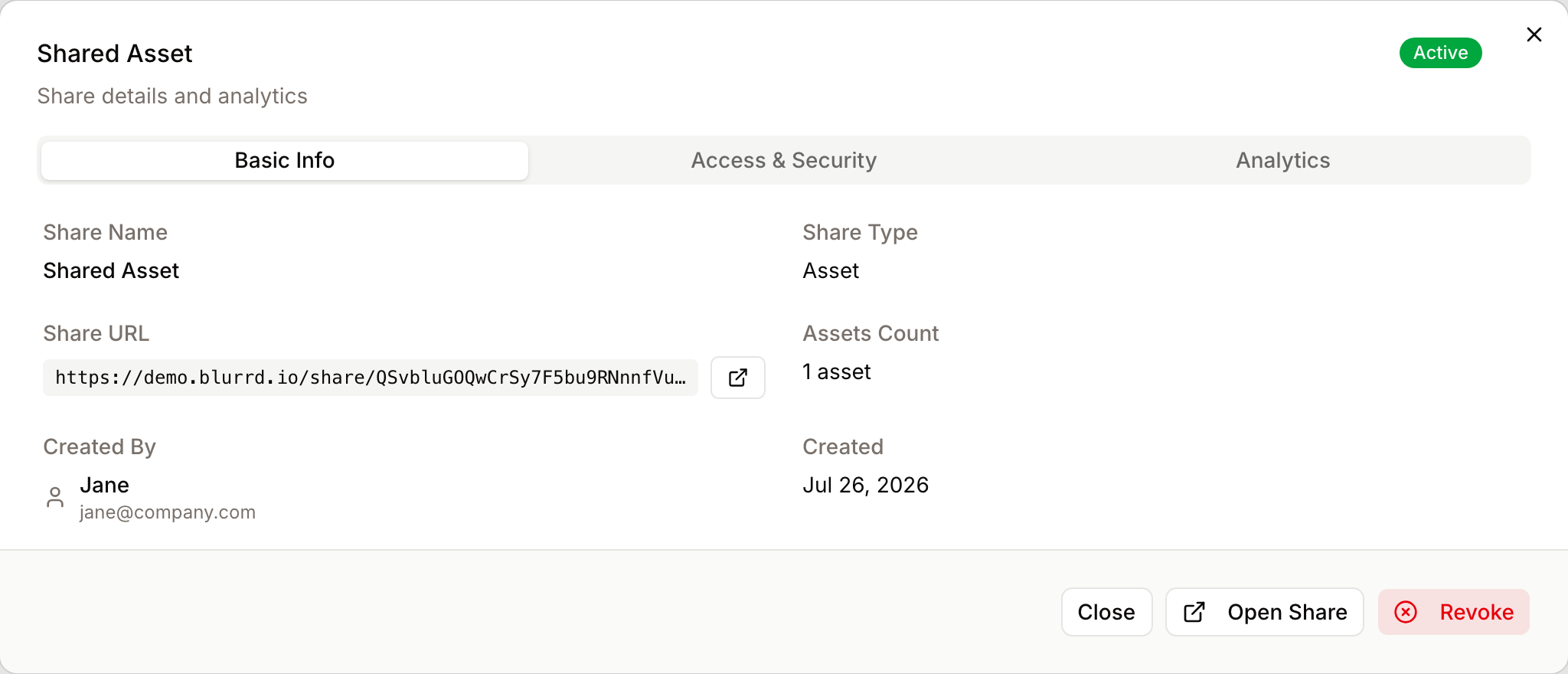Click inside the Share URL text field

371,378
